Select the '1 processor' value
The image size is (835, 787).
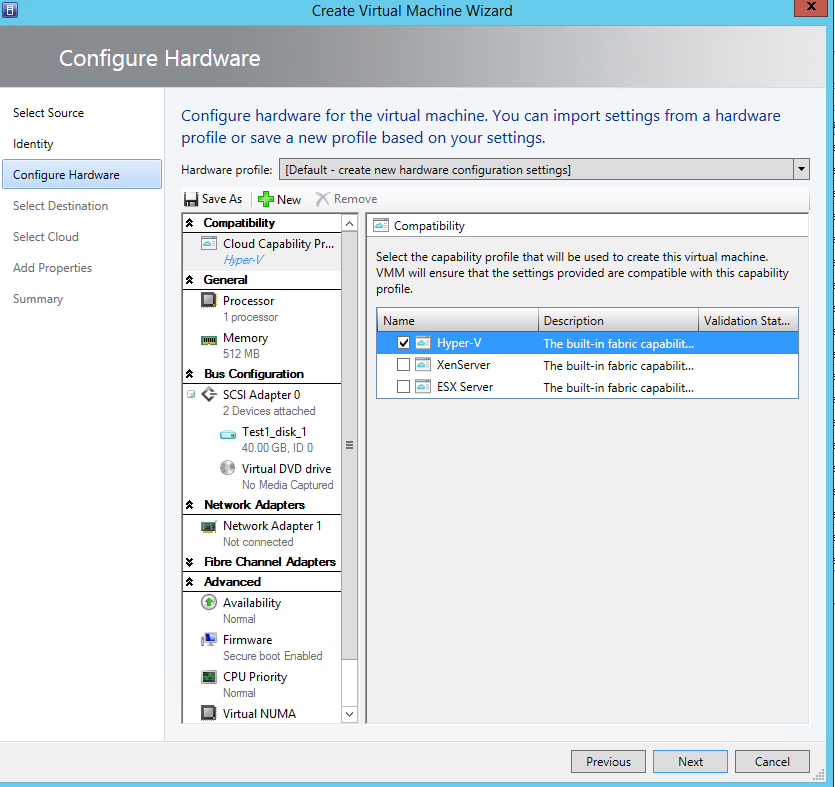pos(250,317)
